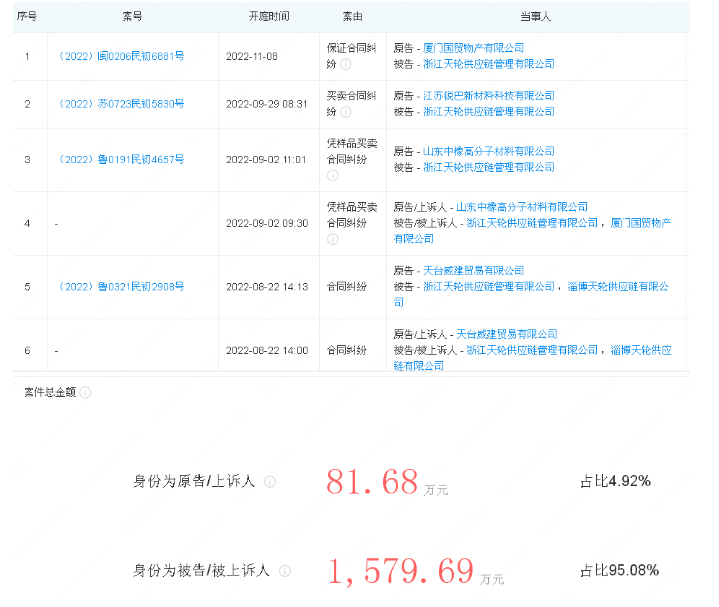Select hearing date 2022-11-08
Viewport: 719px width, 607px height.
click(x=252, y=56)
